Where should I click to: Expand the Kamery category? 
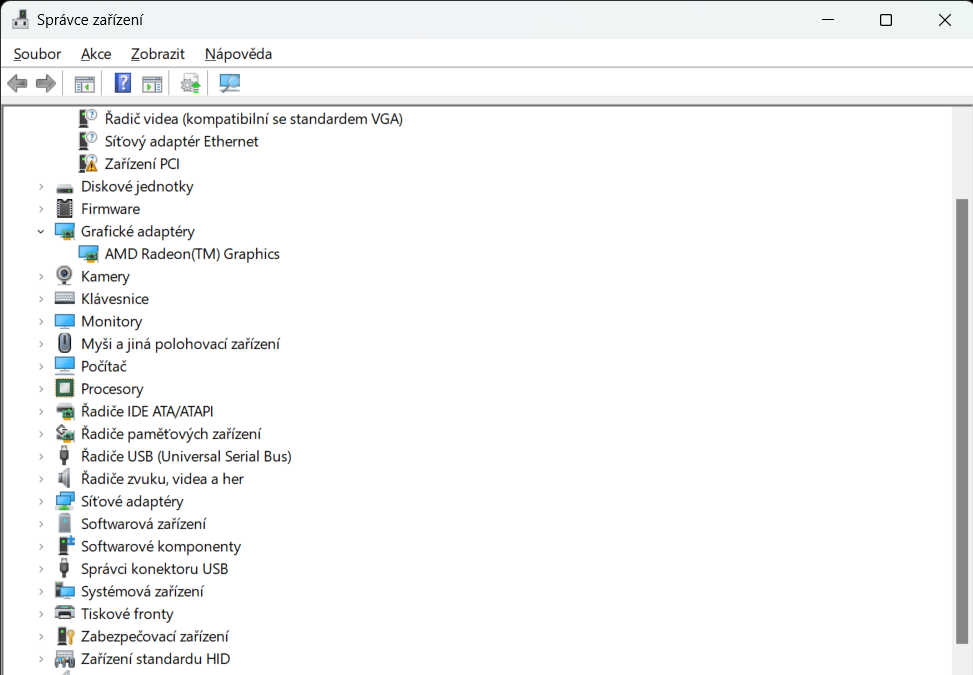(41, 277)
